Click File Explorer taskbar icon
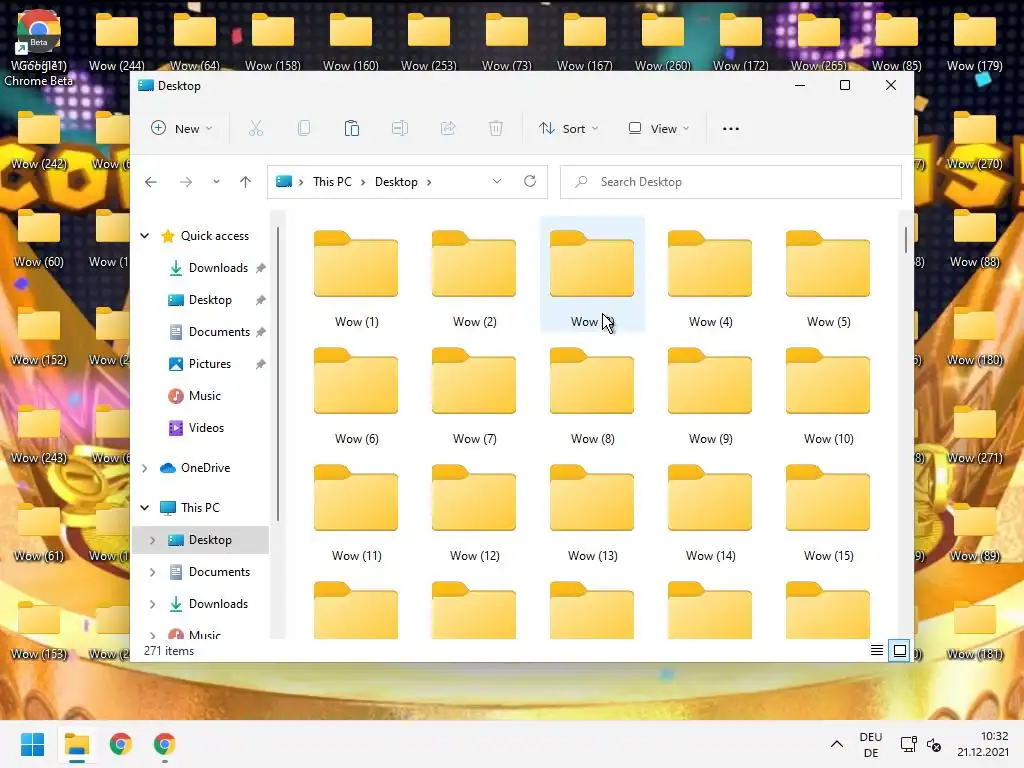The image size is (1024, 768). coord(76,744)
